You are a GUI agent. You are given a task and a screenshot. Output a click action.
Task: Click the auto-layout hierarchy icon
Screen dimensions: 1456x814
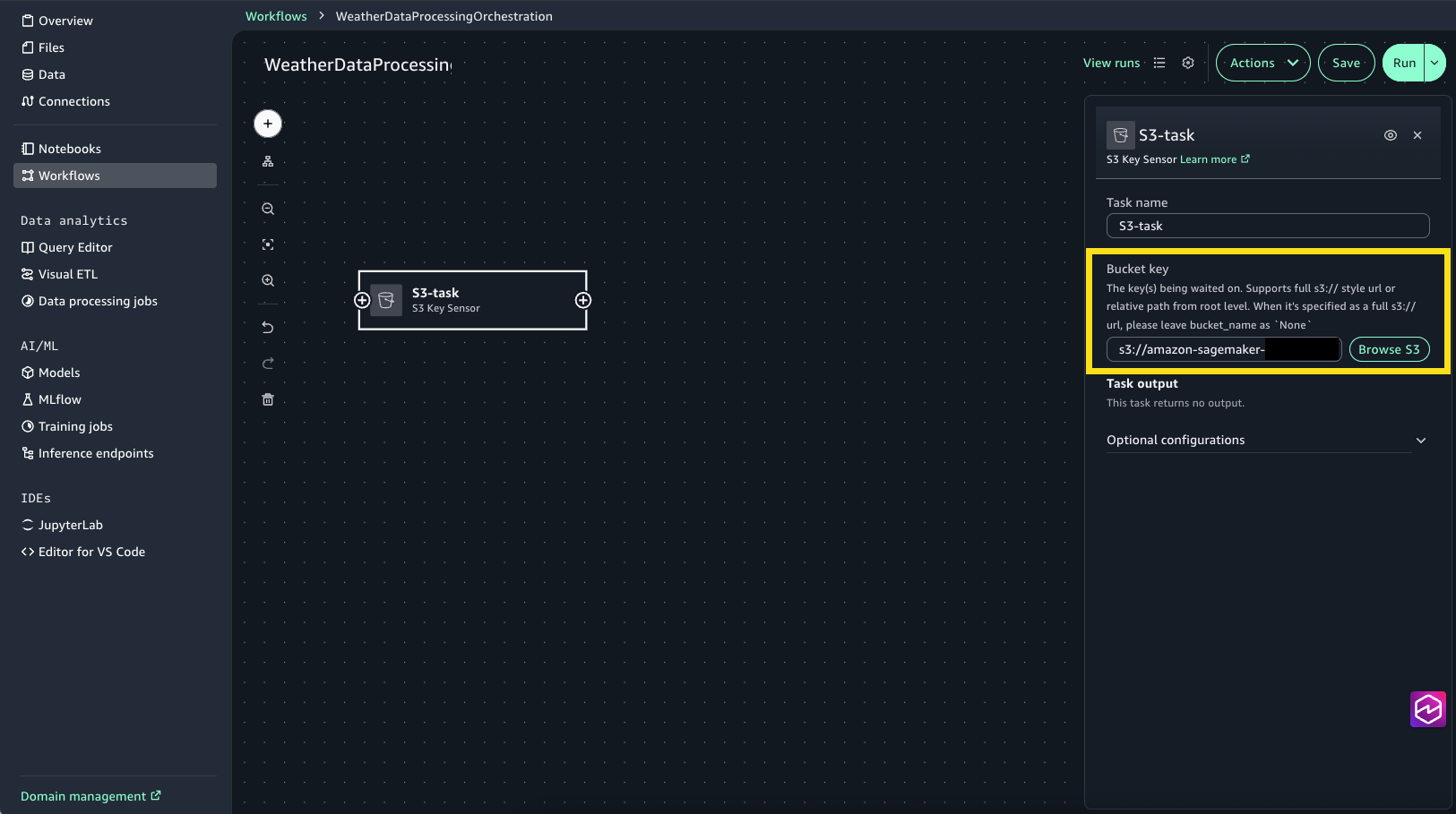coord(268,162)
